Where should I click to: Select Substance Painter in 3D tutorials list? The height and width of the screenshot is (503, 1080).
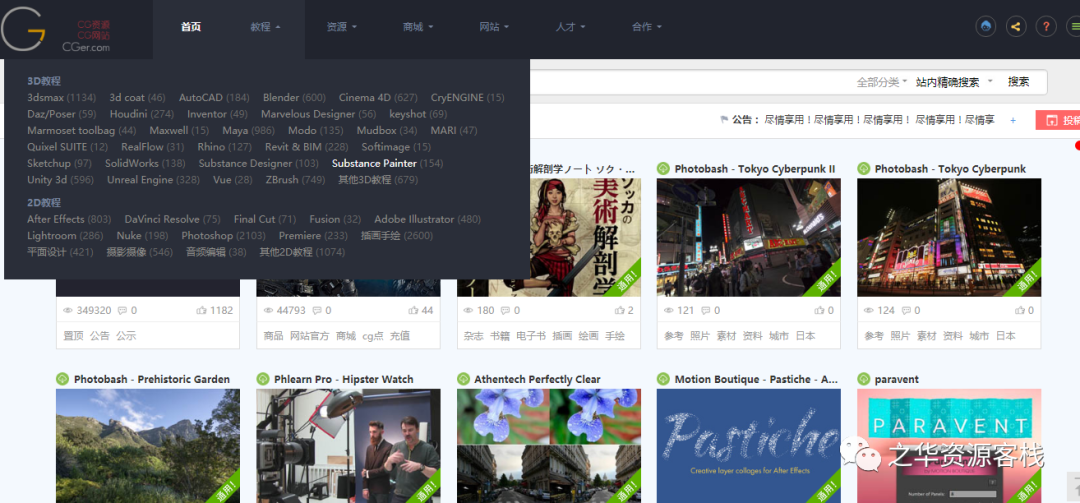click(x=374, y=163)
